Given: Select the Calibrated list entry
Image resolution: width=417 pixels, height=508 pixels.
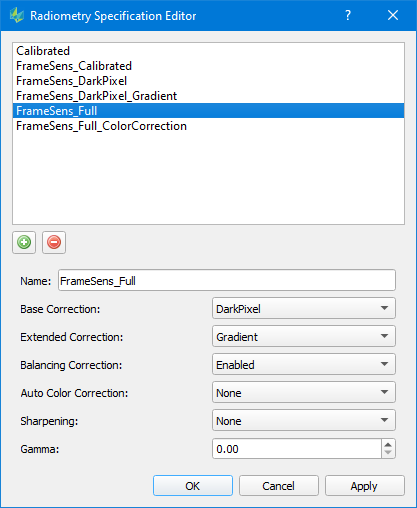Looking at the screenshot, I should pyautogui.click(x=208, y=51).
